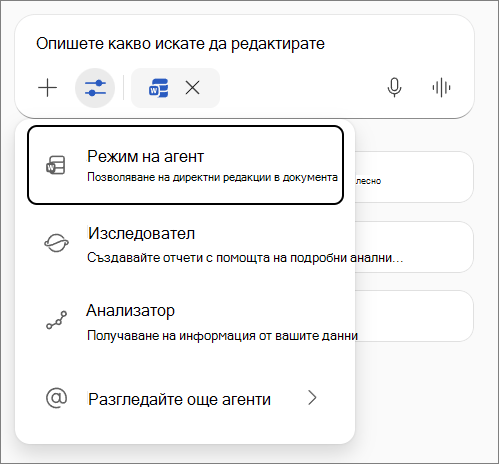499x464 pixels.
Task: Select the "Режим на агент" menu option
Action: coord(185,165)
